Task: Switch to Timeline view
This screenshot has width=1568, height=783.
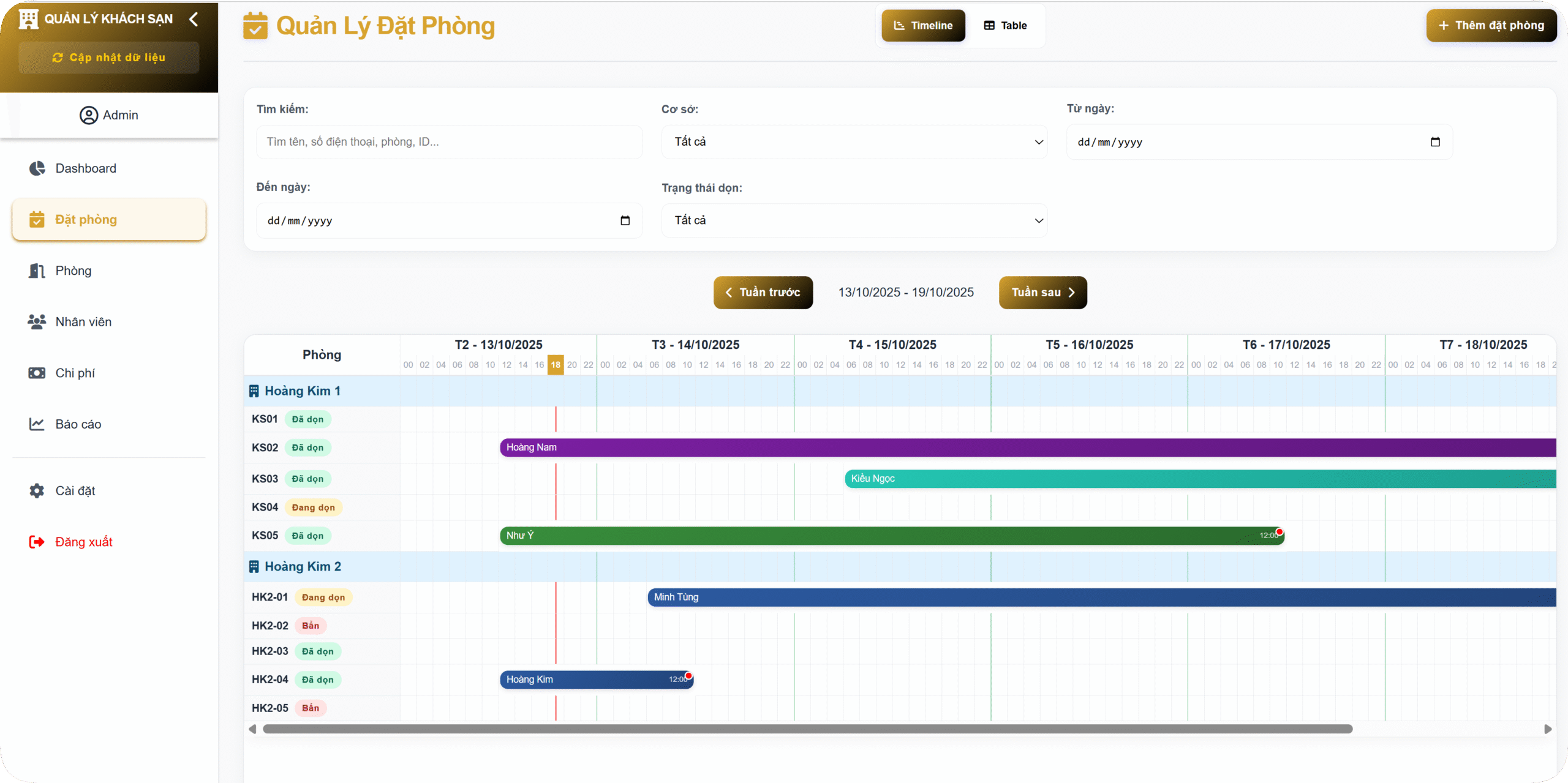Action: pyautogui.click(x=923, y=26)
